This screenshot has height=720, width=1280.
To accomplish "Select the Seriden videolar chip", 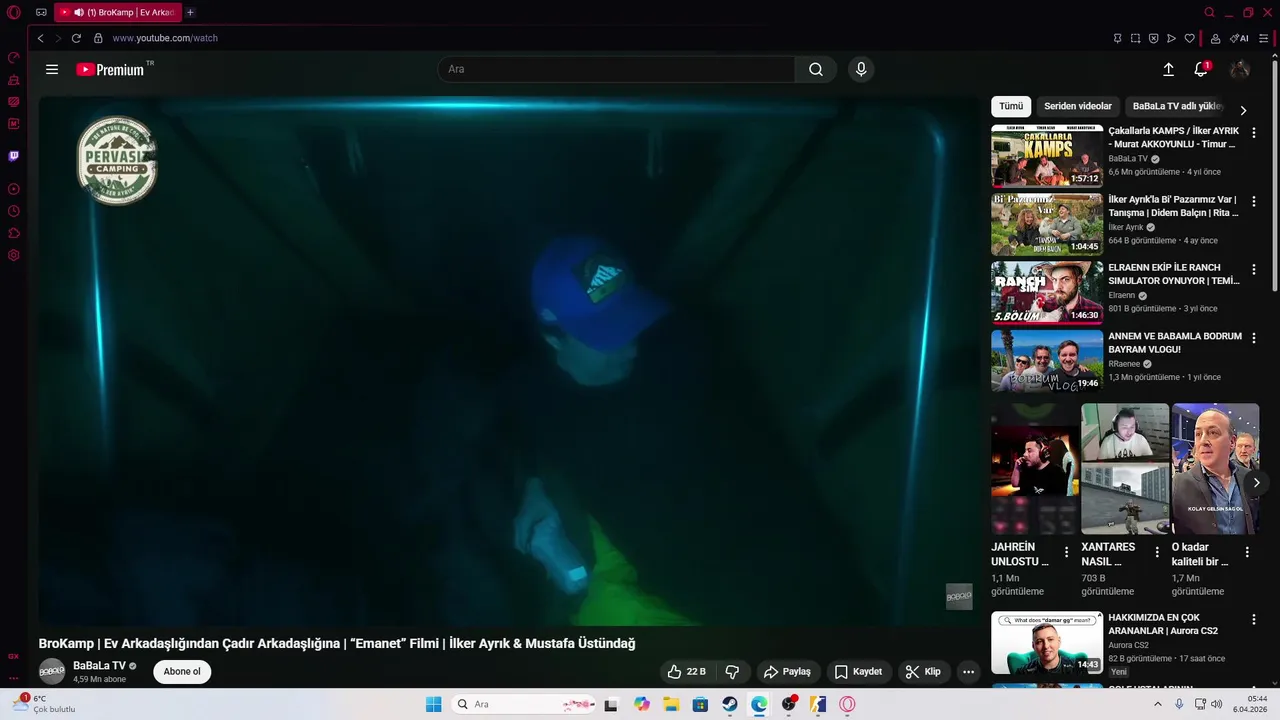I will pos(1078,106).
